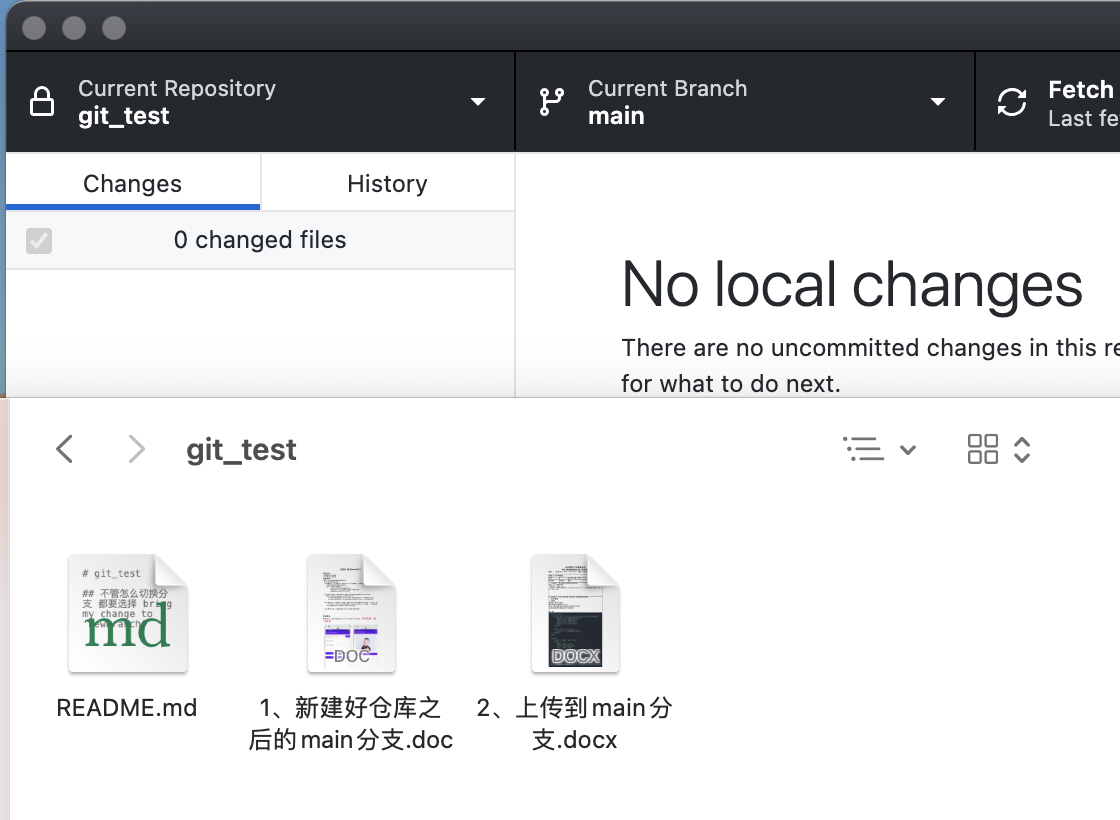Viewport: 1120px width, 820px height.
Task: Click the main branch label
Action: tap(617, 116)
